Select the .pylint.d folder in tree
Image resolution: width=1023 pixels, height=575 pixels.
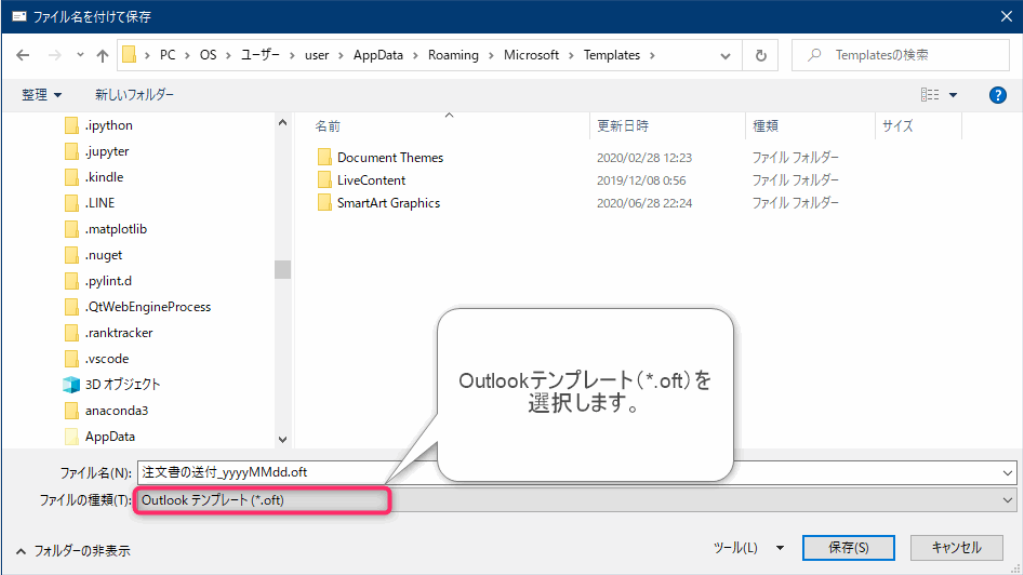[108, 281]
